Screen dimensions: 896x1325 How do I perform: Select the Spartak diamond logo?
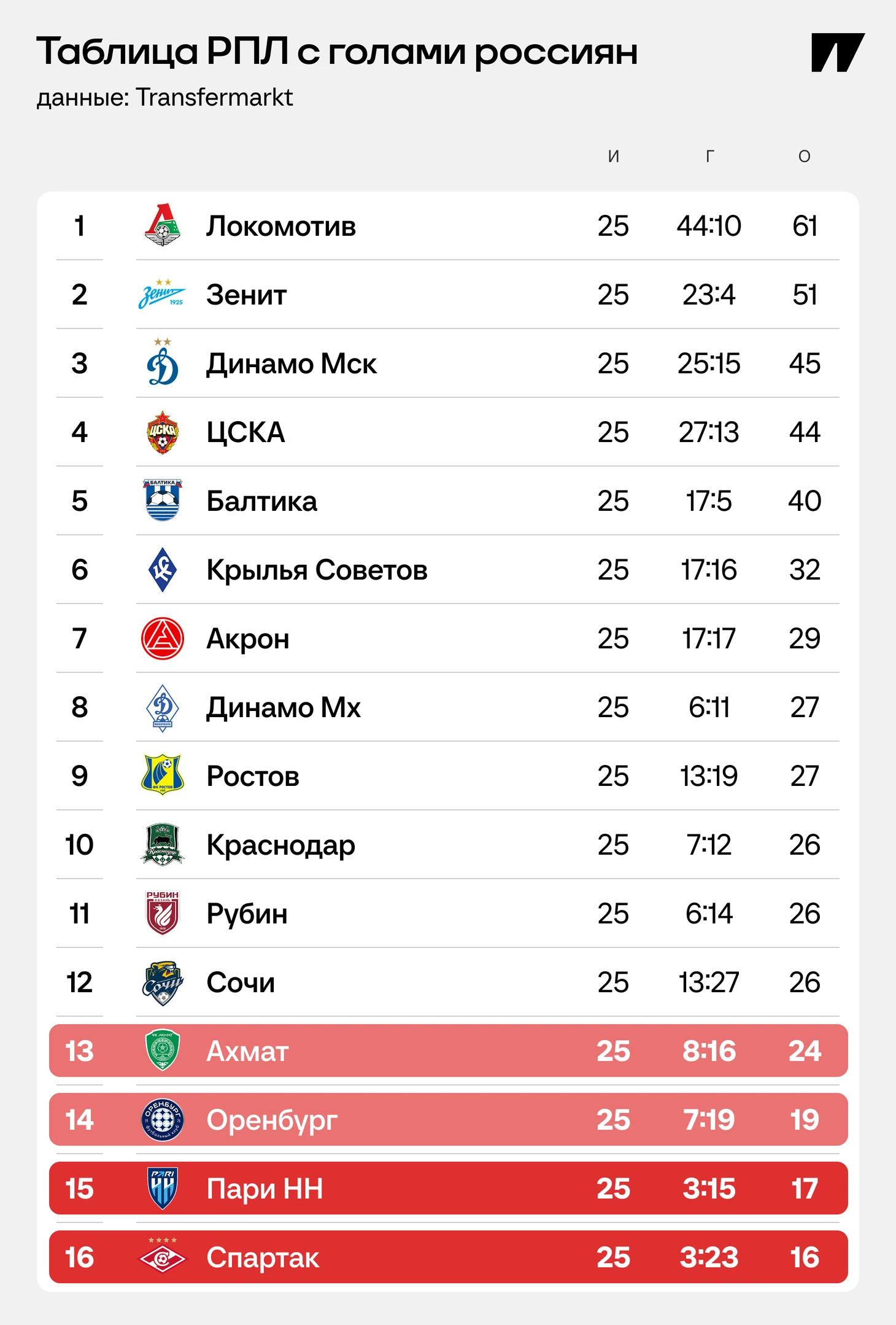tap(163, 1256)
